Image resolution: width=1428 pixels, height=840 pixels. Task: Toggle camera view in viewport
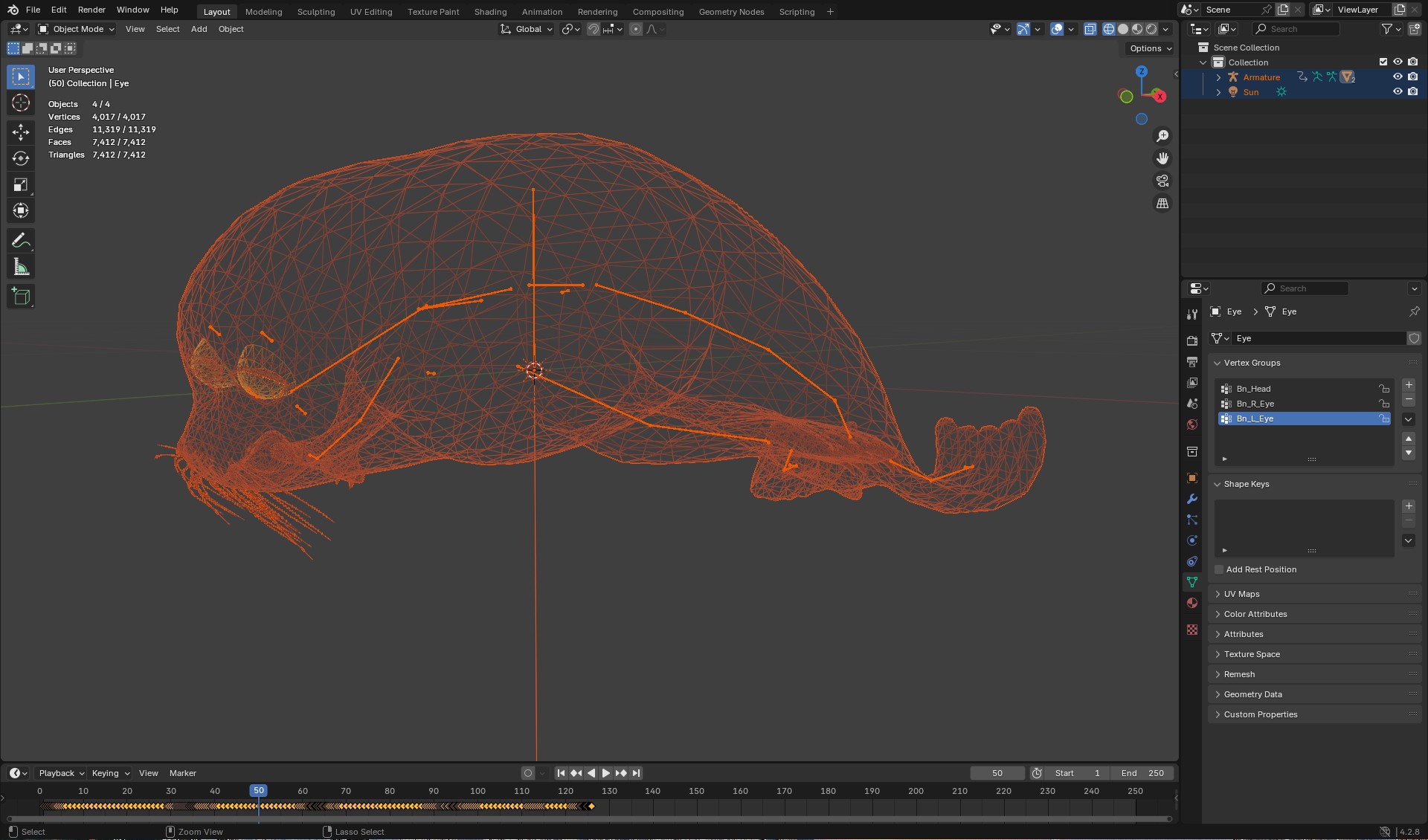tap(1162, 181)
